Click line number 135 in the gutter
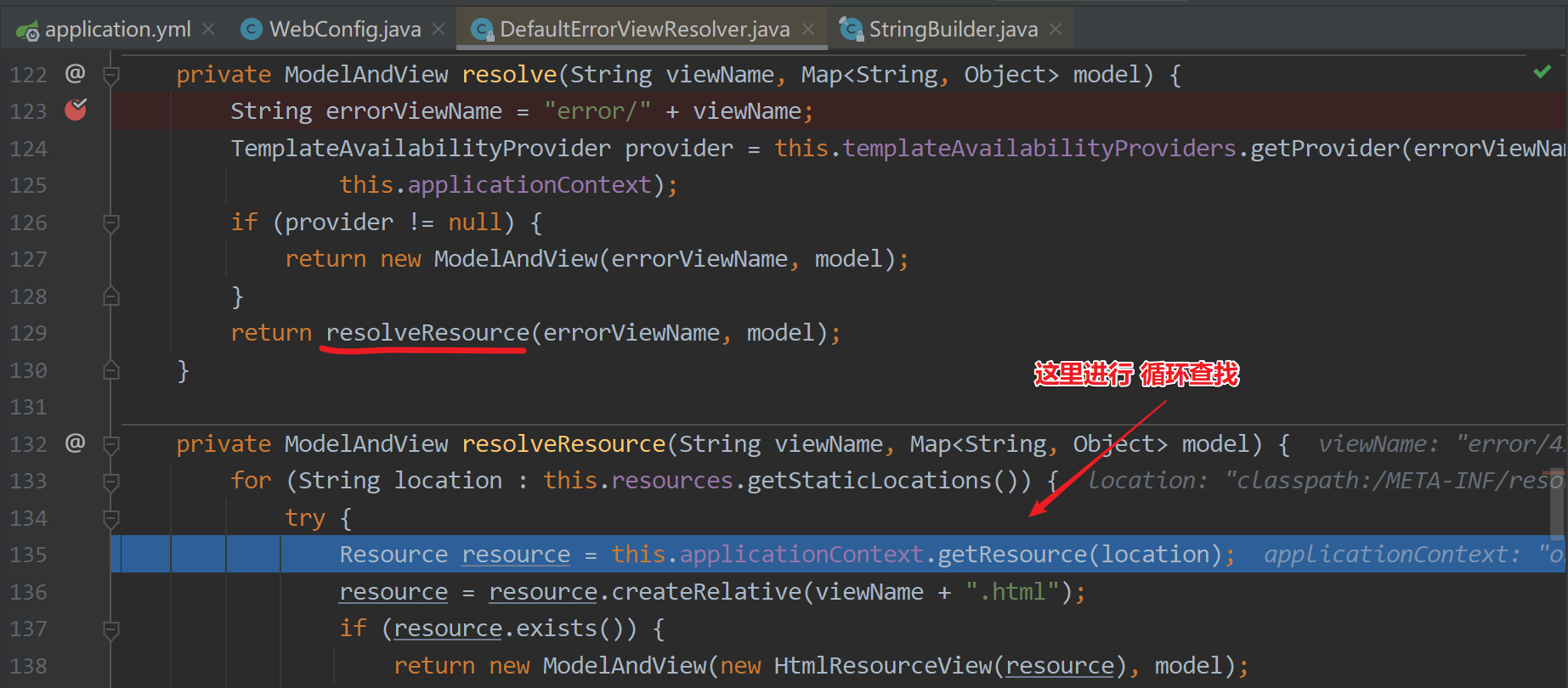 tap(28, 555)
